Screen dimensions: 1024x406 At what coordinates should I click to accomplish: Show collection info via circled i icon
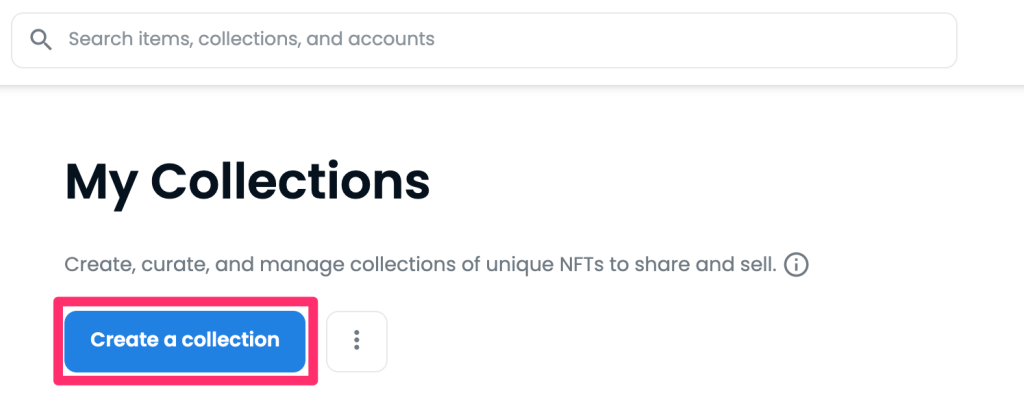click(796, 265)
